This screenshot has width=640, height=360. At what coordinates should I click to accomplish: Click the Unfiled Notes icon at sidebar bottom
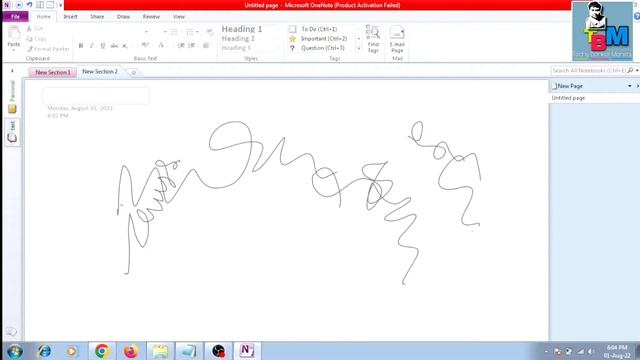click(11, 332)
